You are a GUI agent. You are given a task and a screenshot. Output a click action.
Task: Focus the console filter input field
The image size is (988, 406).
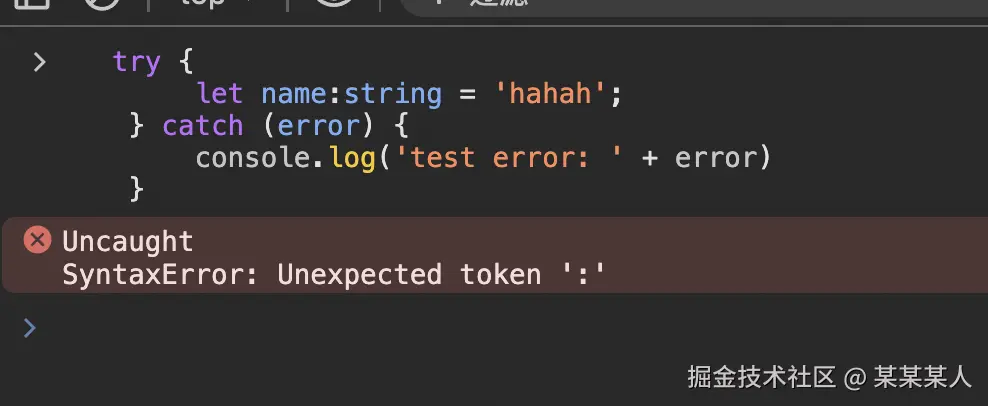(693, 5)
